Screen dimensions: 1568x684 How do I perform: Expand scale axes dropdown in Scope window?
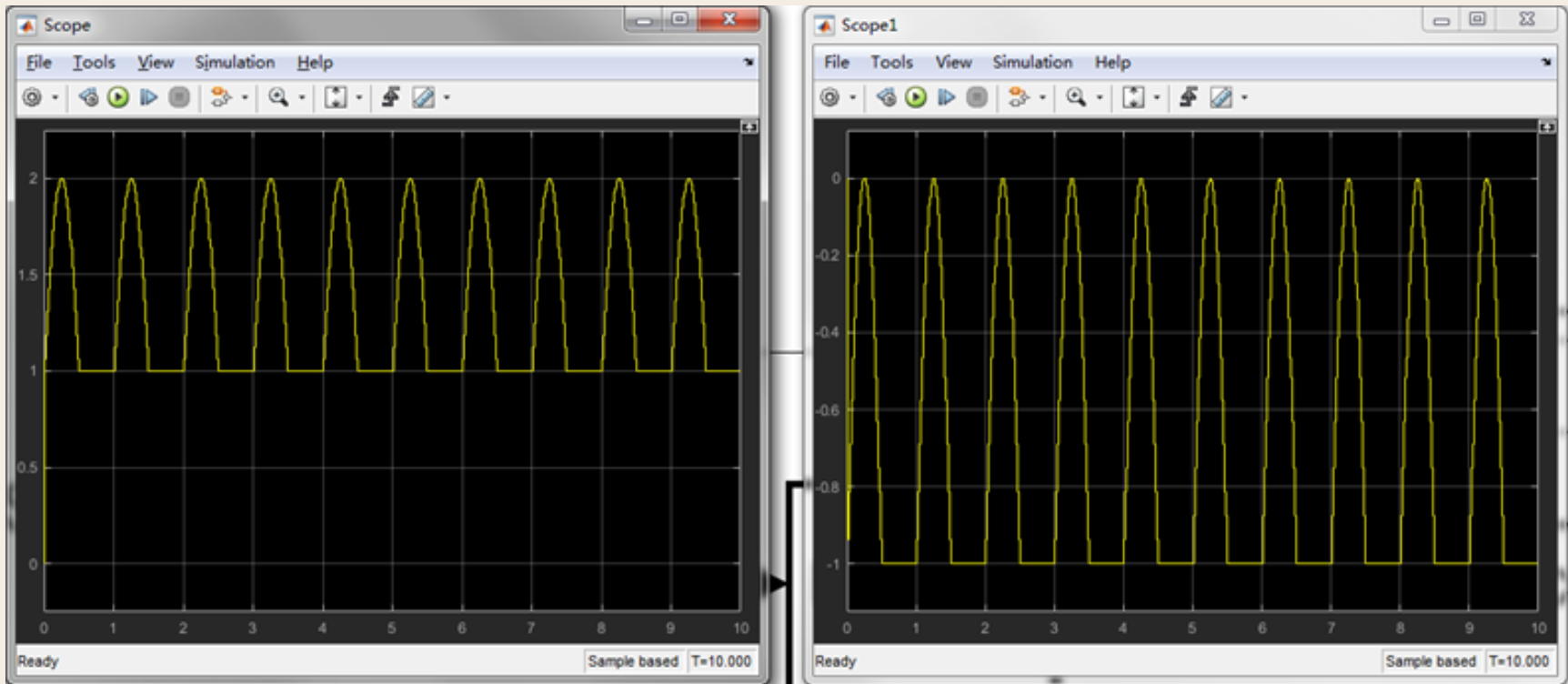[x=359, y=97]
